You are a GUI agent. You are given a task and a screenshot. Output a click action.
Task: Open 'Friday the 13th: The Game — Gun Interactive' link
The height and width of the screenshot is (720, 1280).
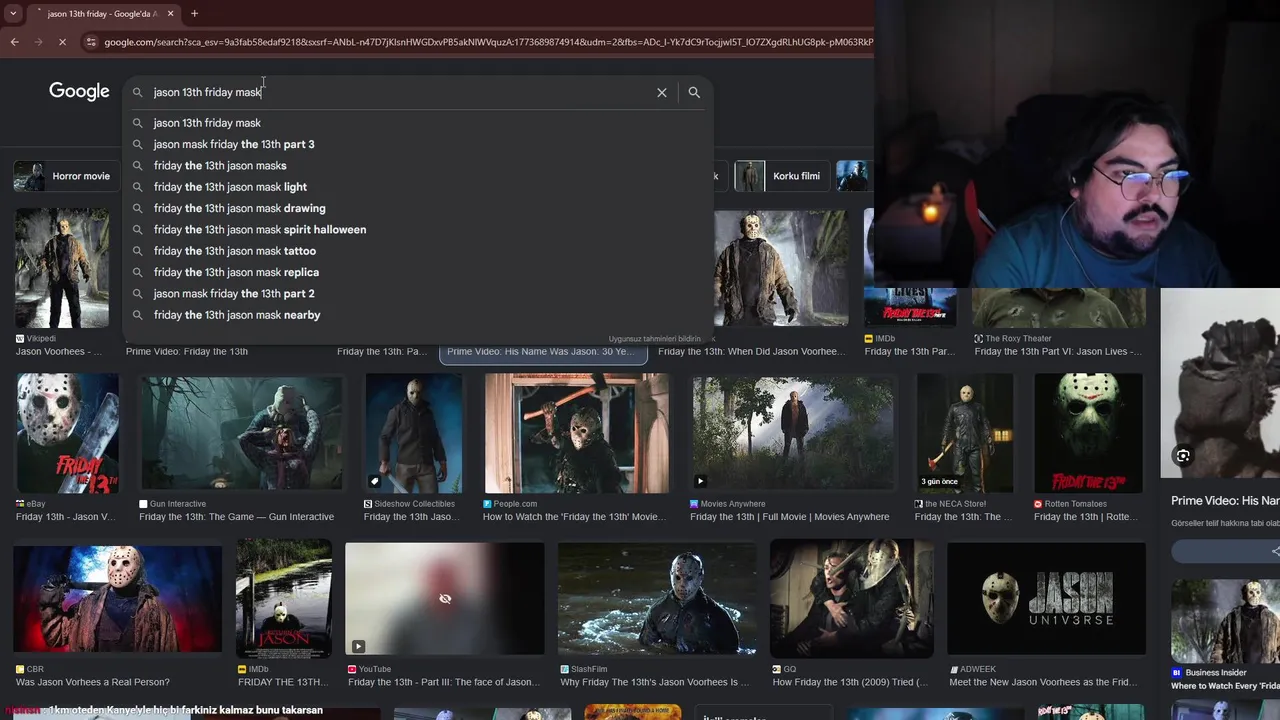click(x=236, y=517)
